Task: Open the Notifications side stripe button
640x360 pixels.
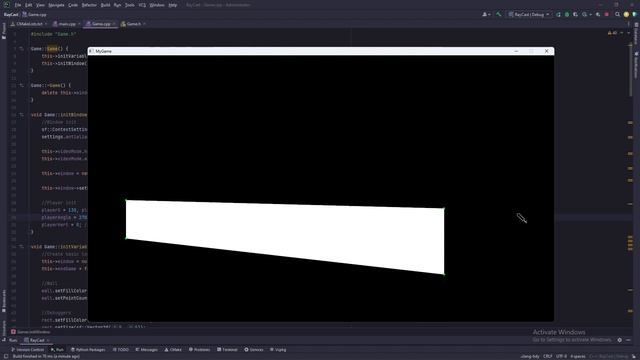Action: tap(636, 65)
